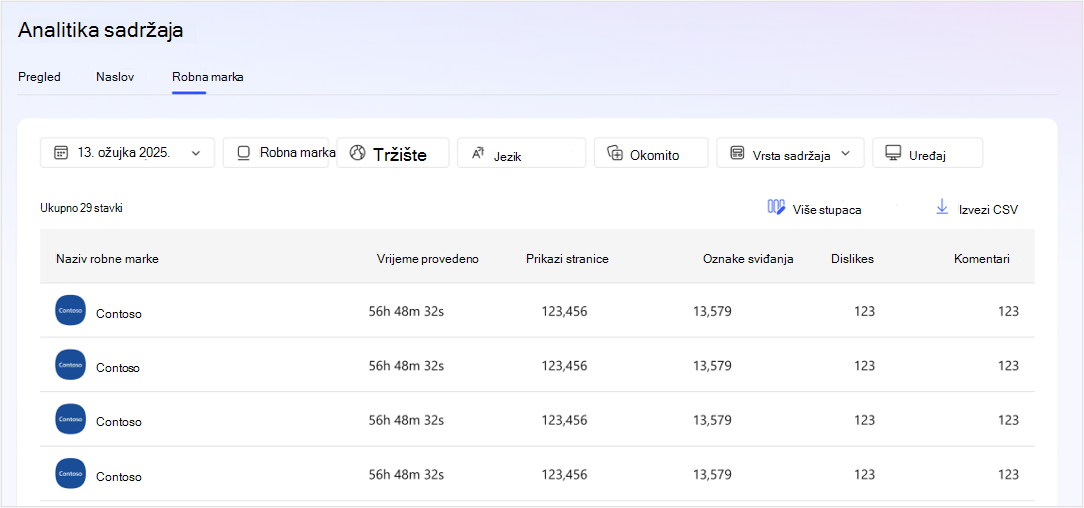The height and width of the screenshot is (508, 1084).
Task: Click 56h 48m 32s in the first row
Action: point(406,311)
